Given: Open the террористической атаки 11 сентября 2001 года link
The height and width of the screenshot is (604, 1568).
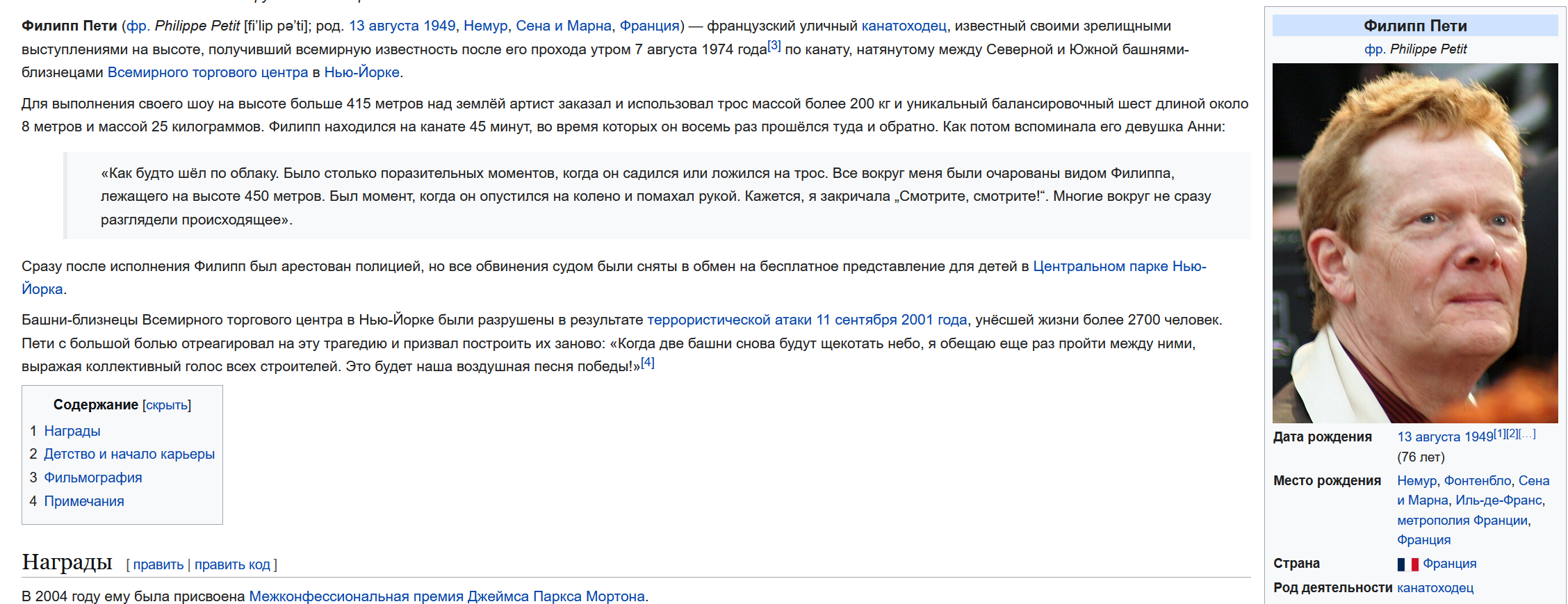Looking at the screenshot, I should point(807,320).
